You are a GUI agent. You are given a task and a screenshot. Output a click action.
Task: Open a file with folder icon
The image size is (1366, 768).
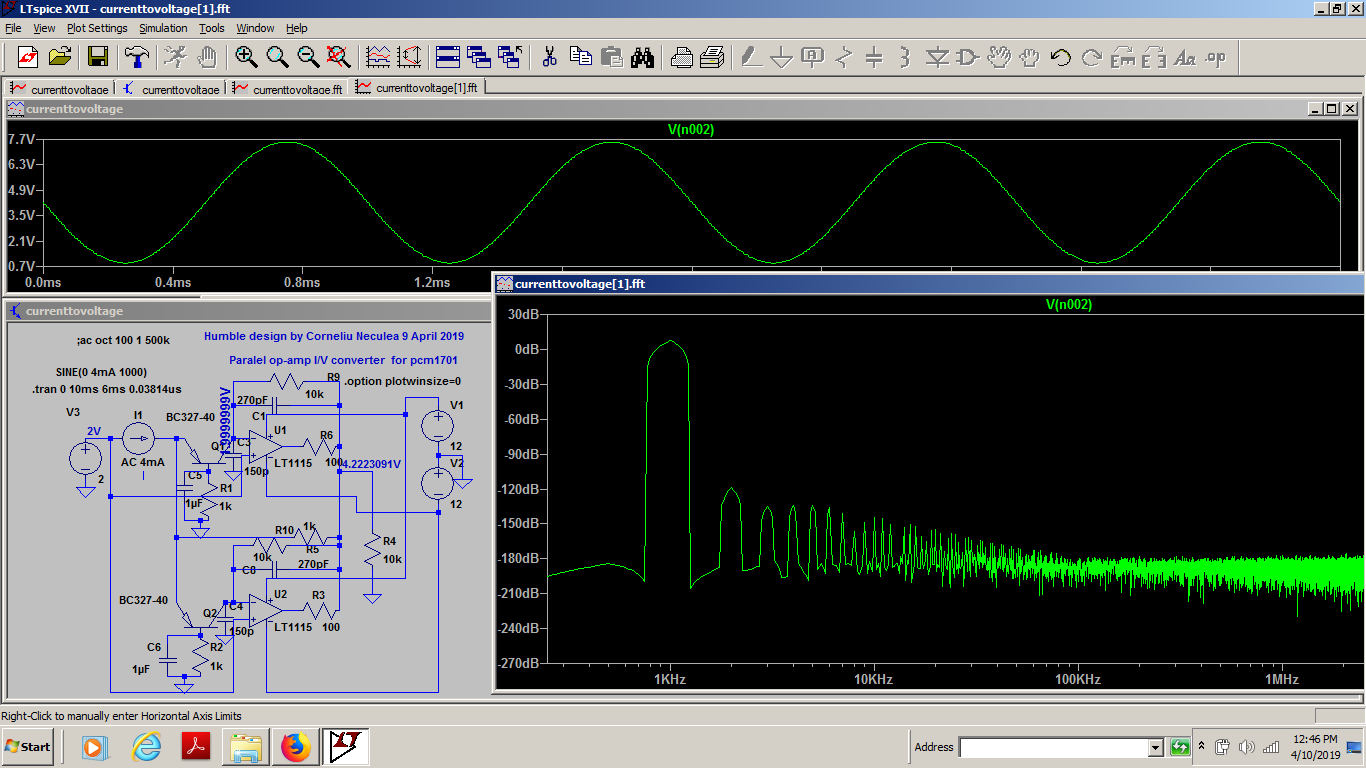point(60,56)
